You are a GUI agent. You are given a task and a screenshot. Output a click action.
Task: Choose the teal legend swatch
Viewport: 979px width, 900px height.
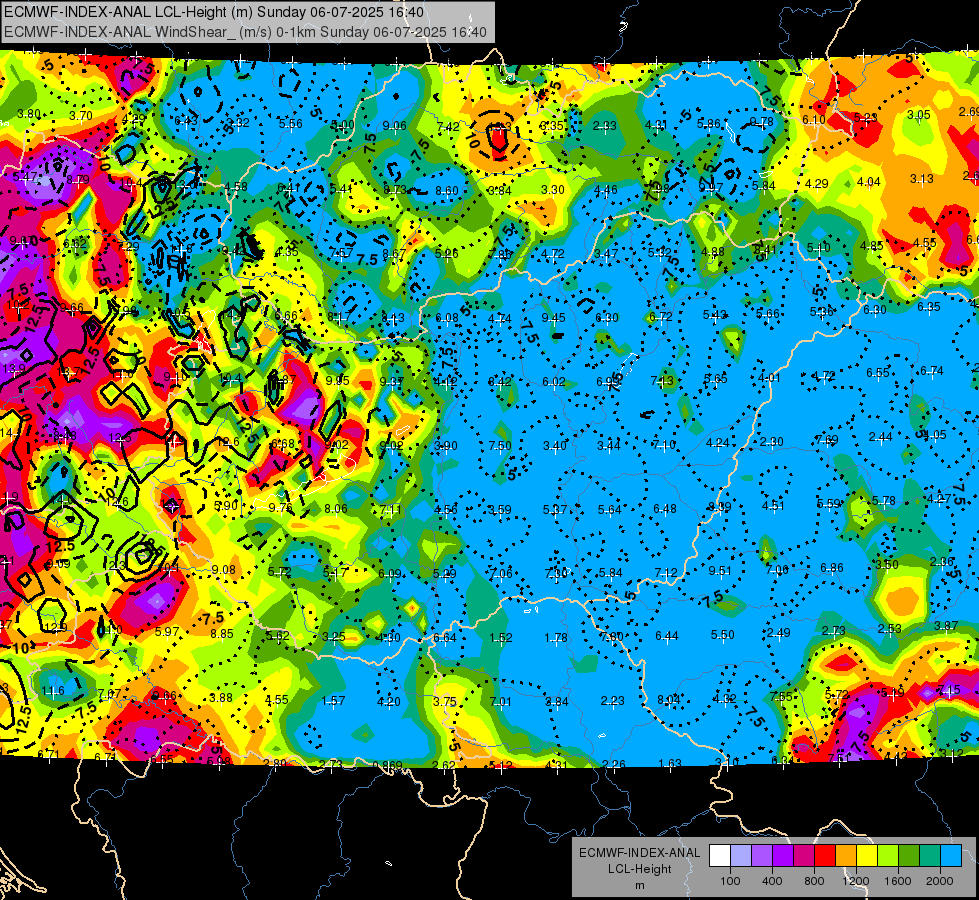click(x=930, y=856)
